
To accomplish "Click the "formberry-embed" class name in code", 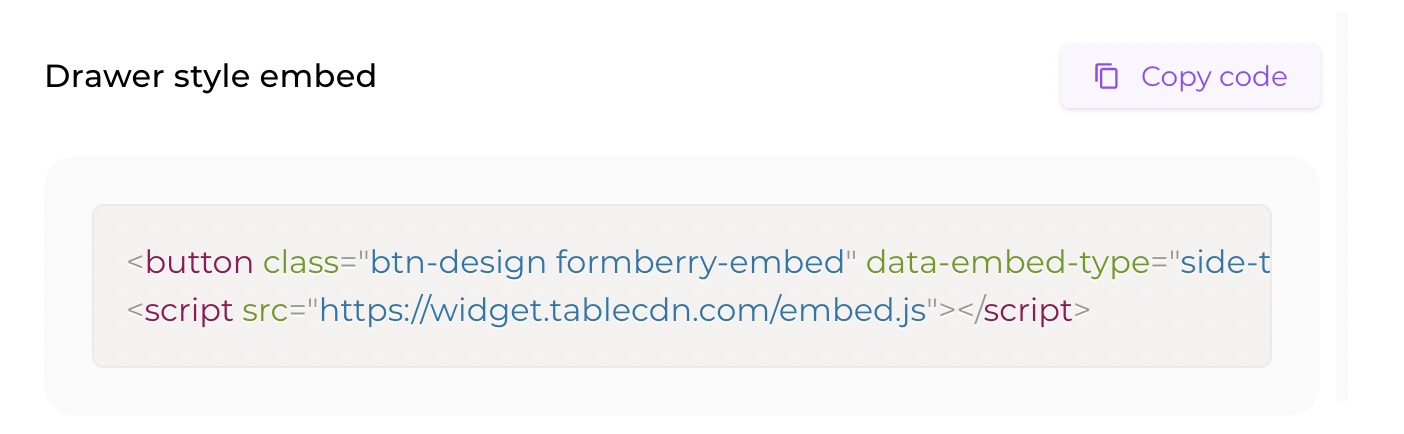I will [x=700, y=263].
